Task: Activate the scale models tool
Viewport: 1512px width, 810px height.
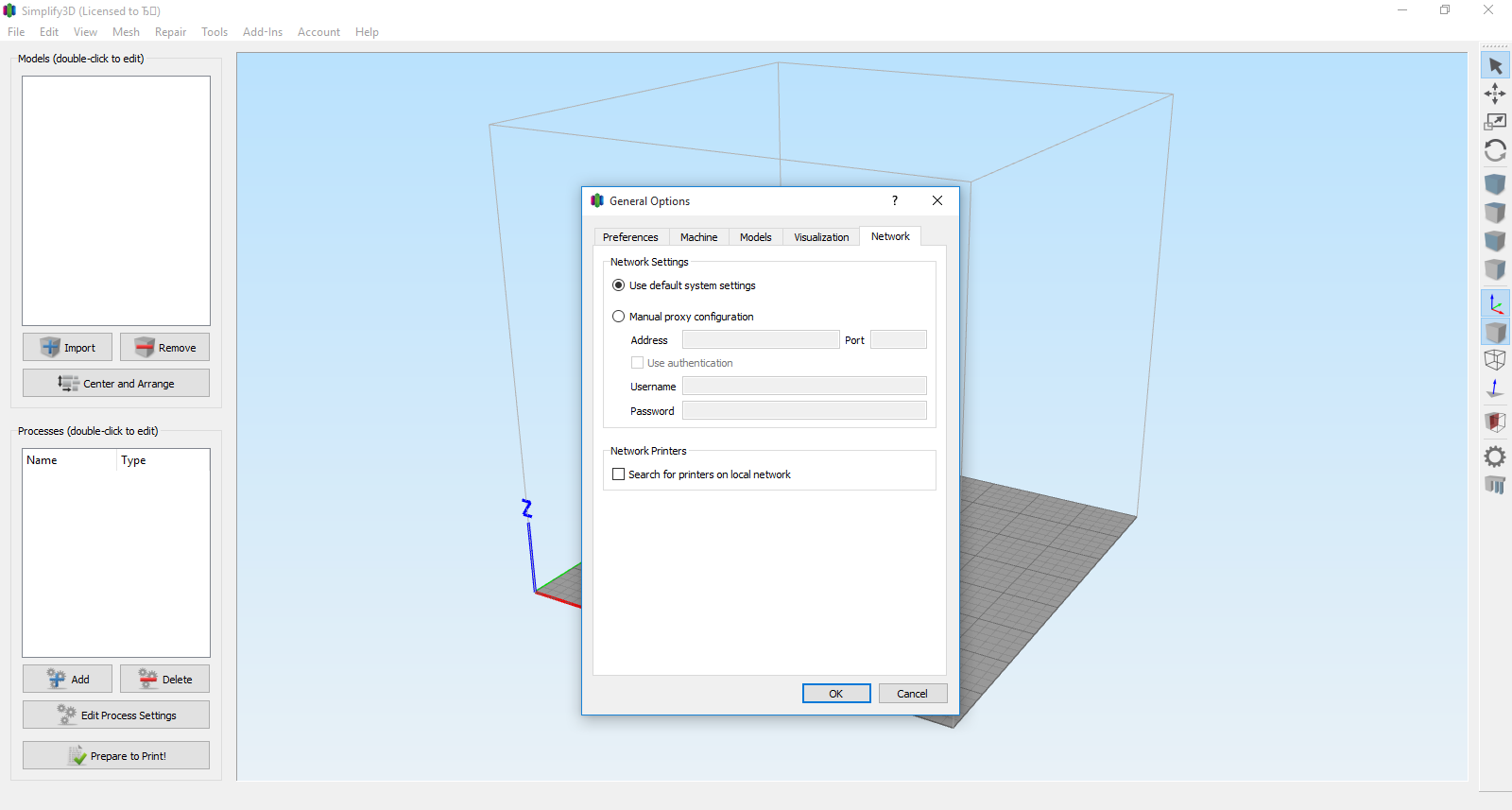Action: coord(1495,121)
